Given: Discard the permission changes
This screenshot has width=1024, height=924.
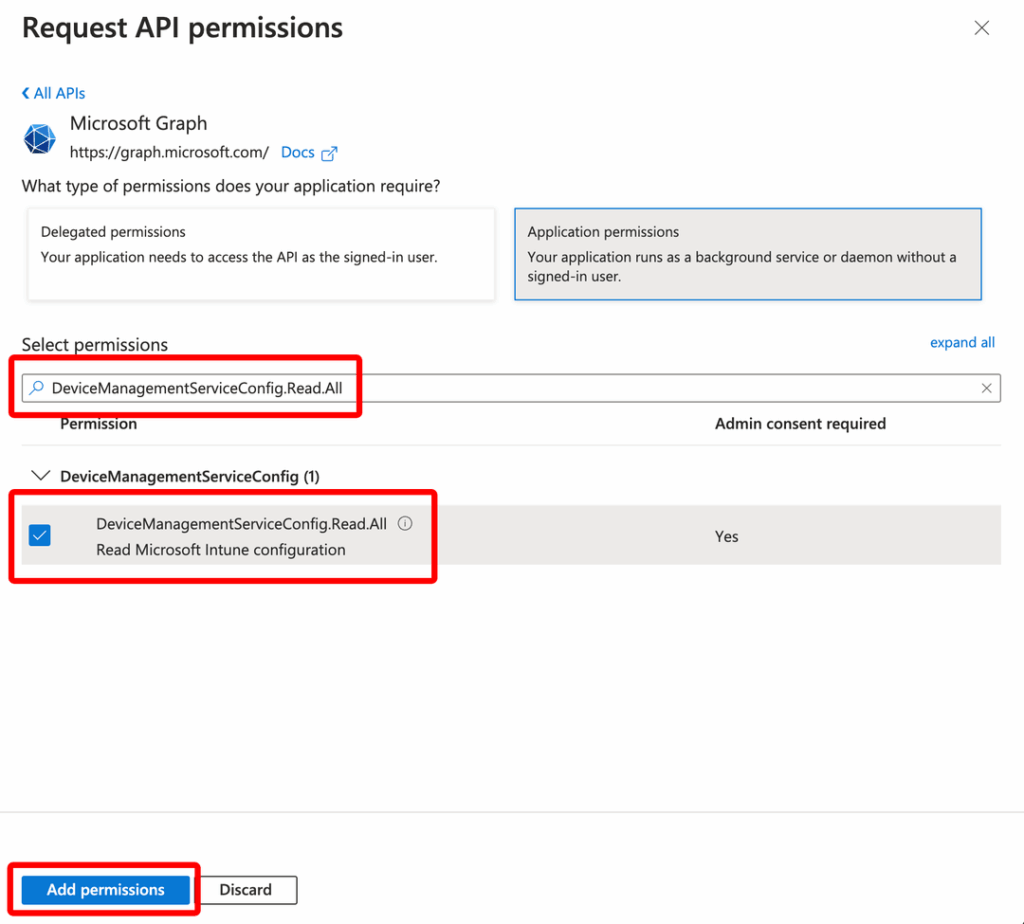Looking at the screenshot, I should 246,889.
